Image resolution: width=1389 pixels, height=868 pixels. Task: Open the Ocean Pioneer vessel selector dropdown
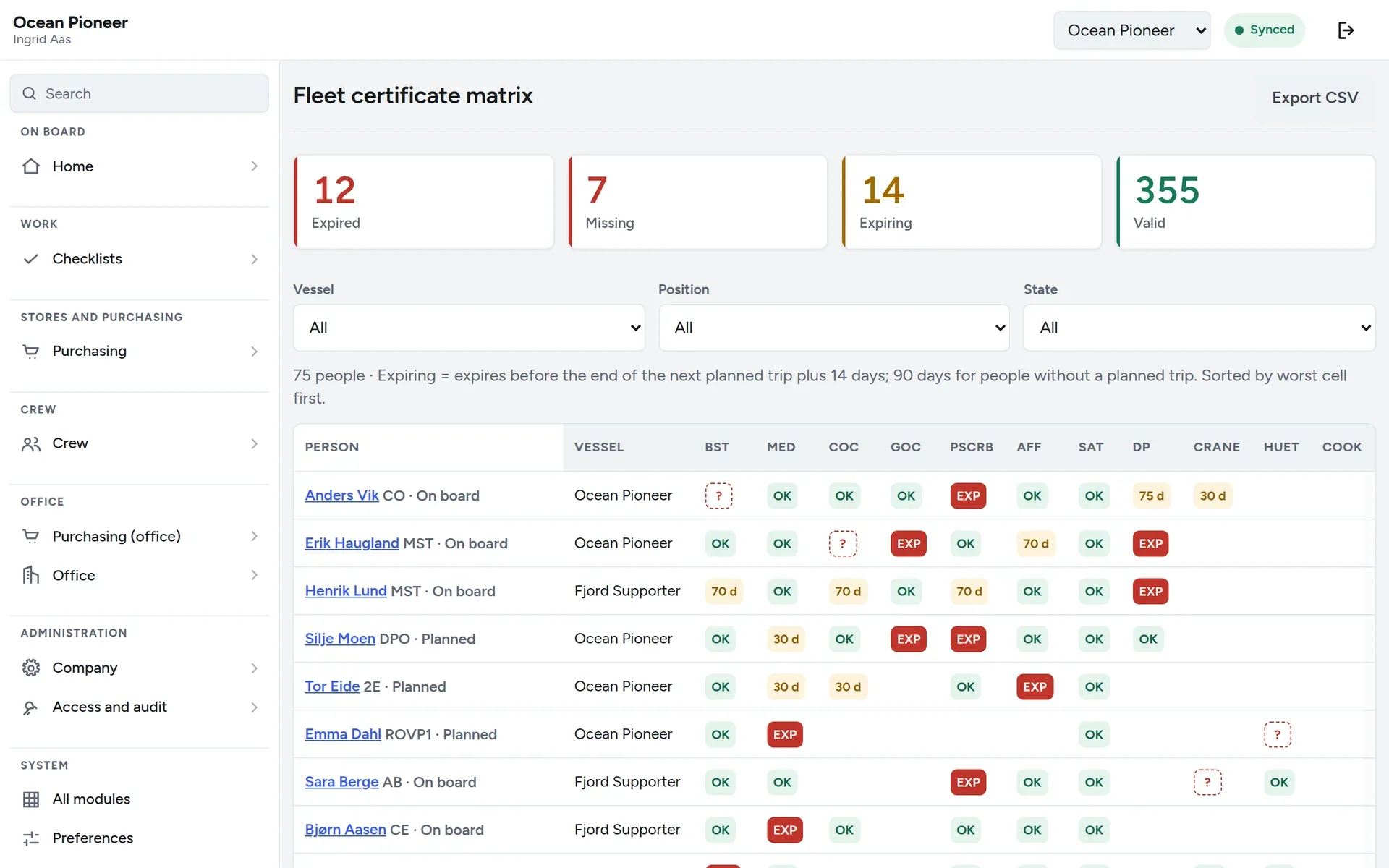pyautogui.click(x=1131, y=30)
